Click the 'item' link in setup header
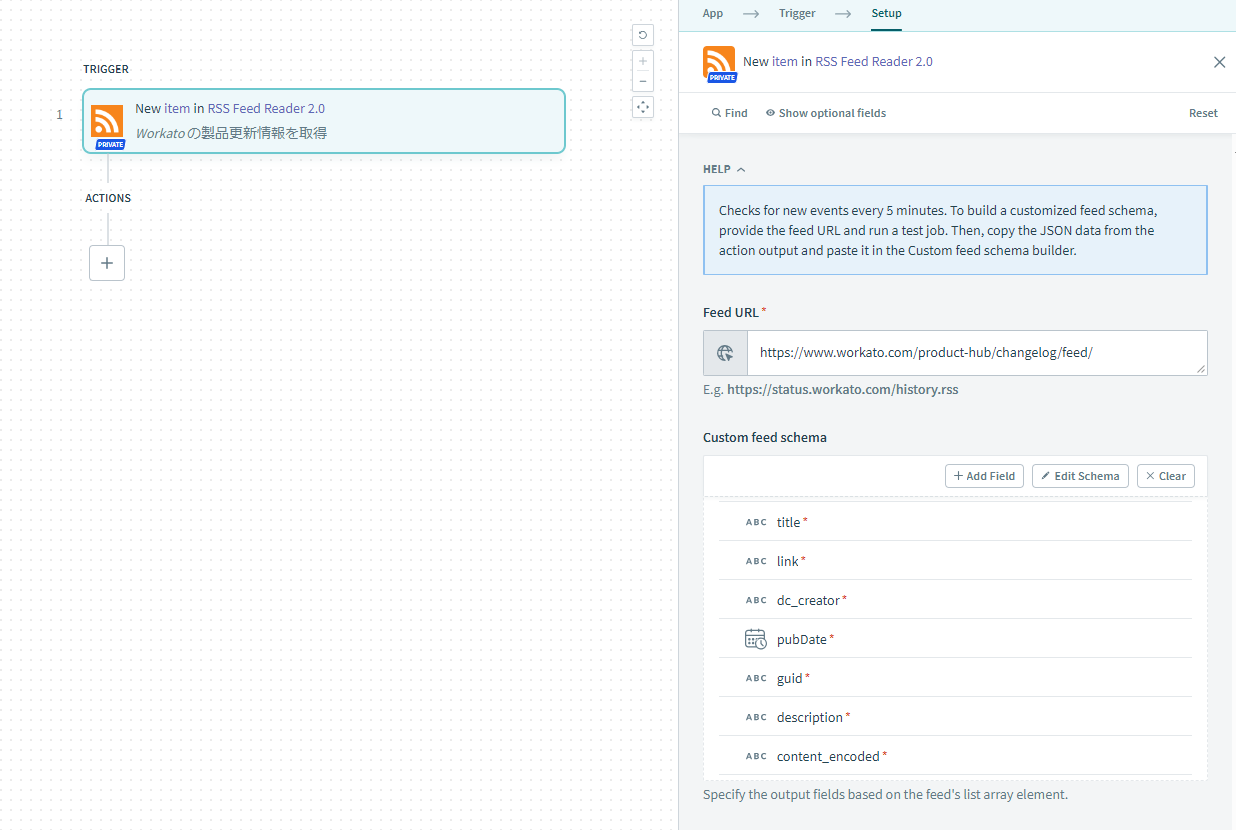The height and width of the screenshot is (830, 1236). pos(785,62)
